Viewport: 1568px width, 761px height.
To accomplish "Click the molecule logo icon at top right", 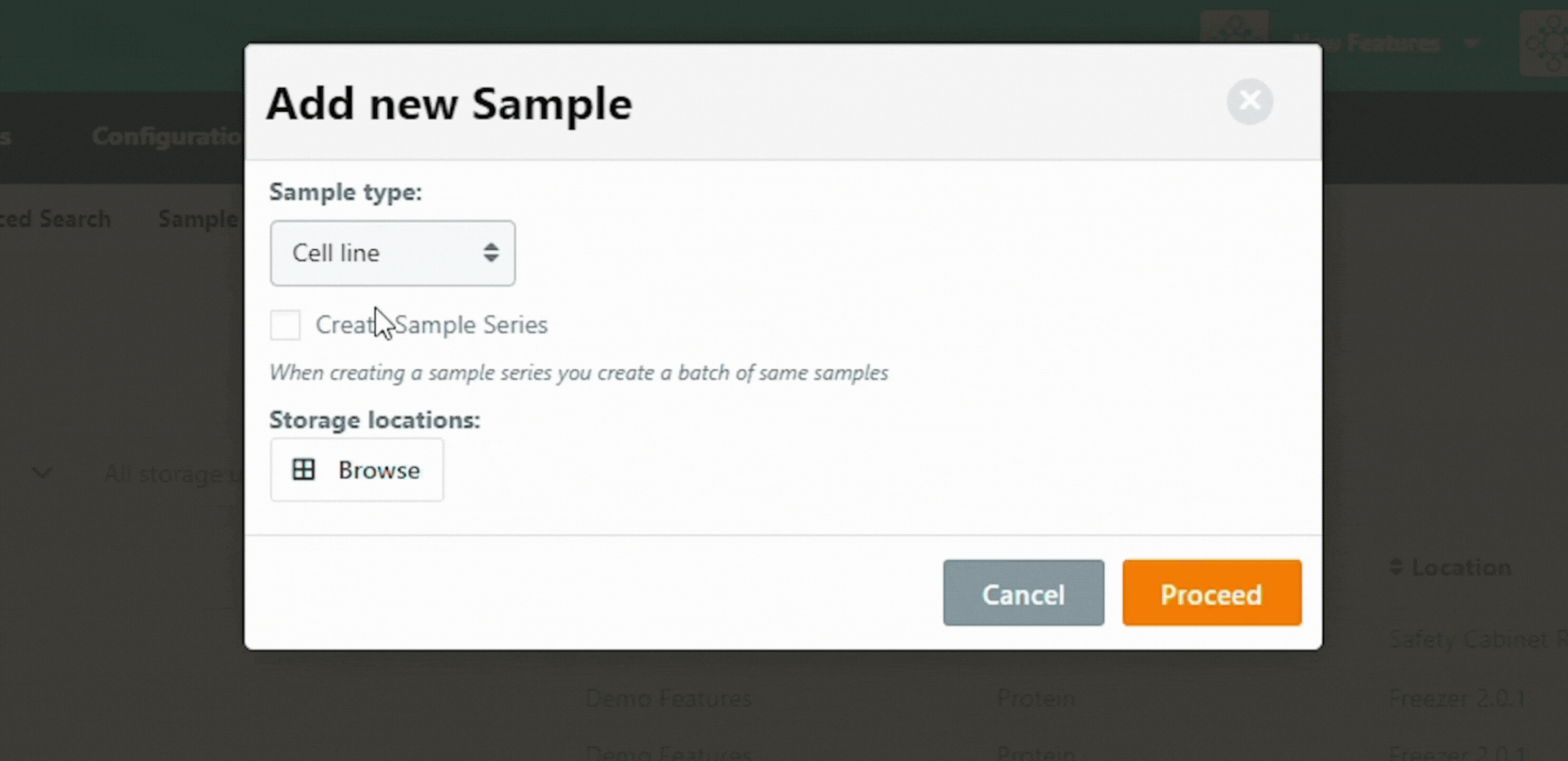I will [1544, 43].
